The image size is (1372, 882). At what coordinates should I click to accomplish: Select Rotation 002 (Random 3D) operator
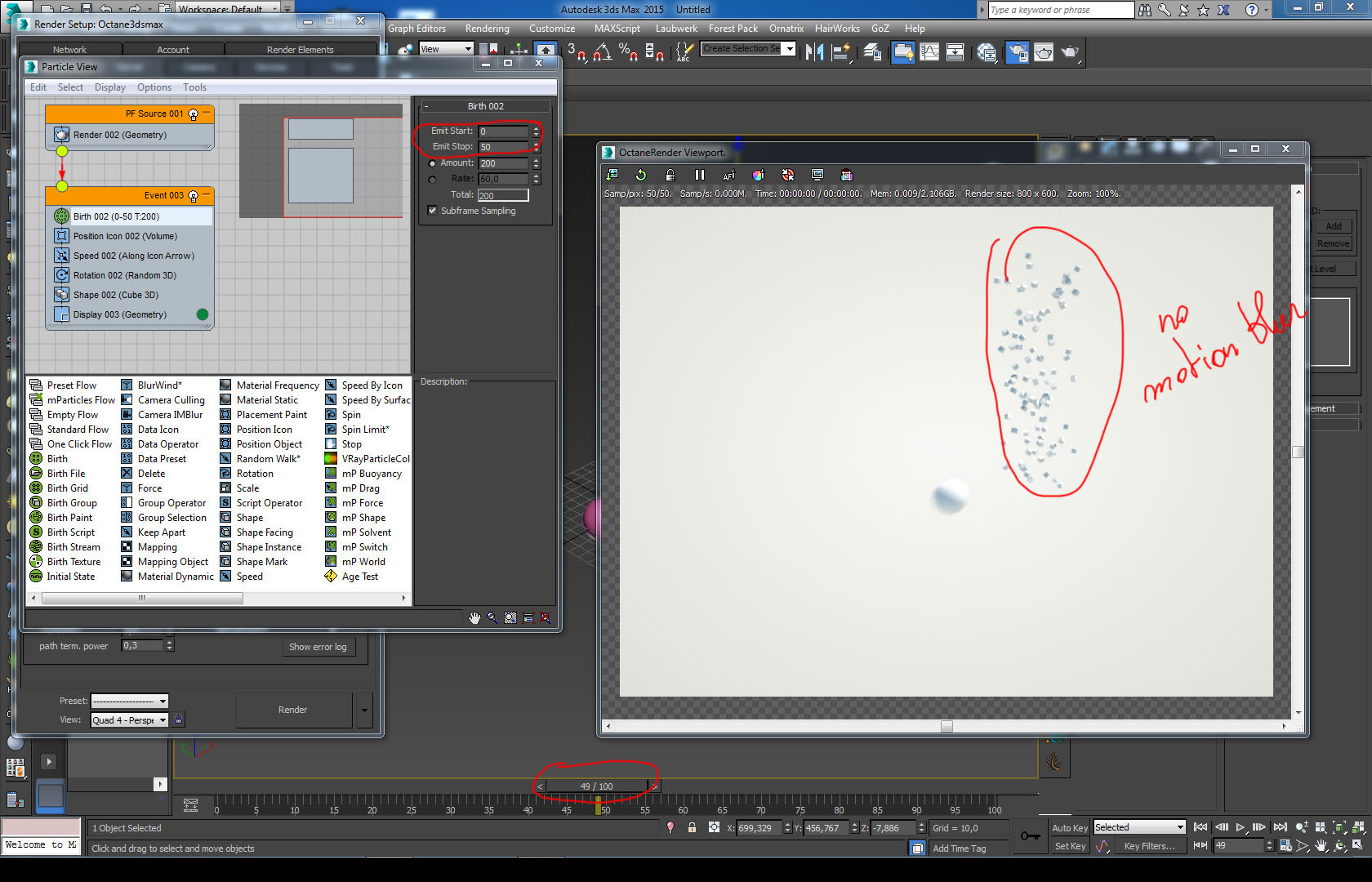[131, 275]
